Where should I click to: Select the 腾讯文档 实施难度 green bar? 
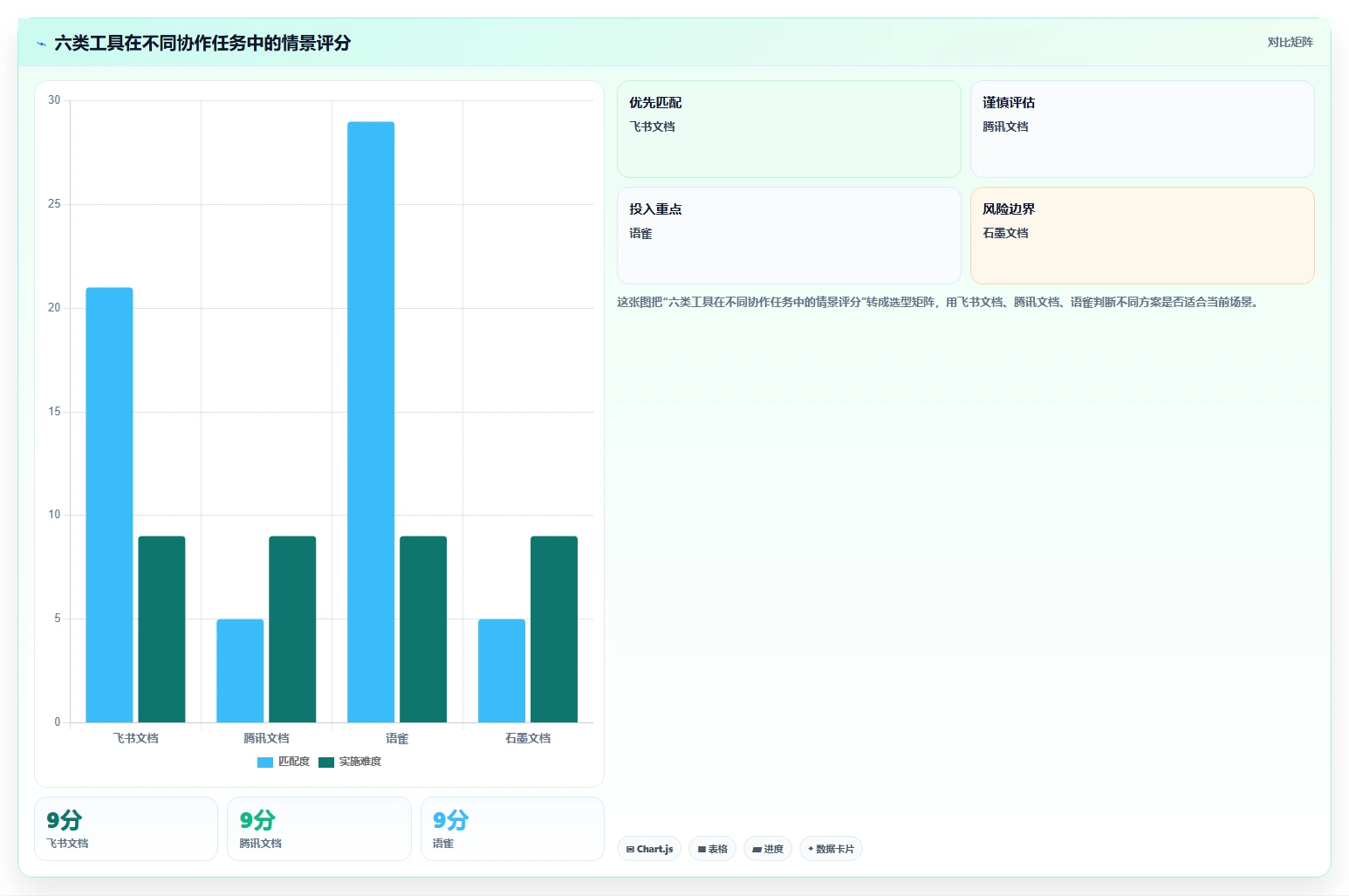pos(292,629)
